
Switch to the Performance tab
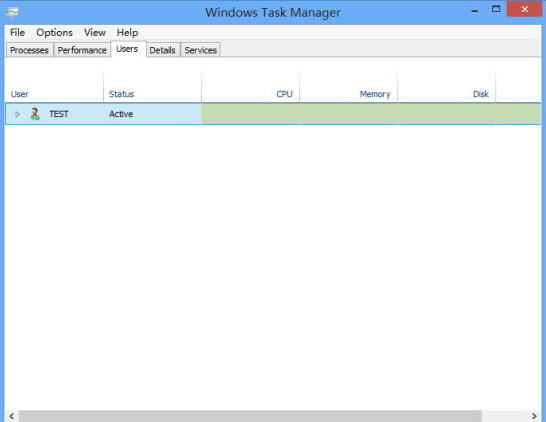click(82, 50)
